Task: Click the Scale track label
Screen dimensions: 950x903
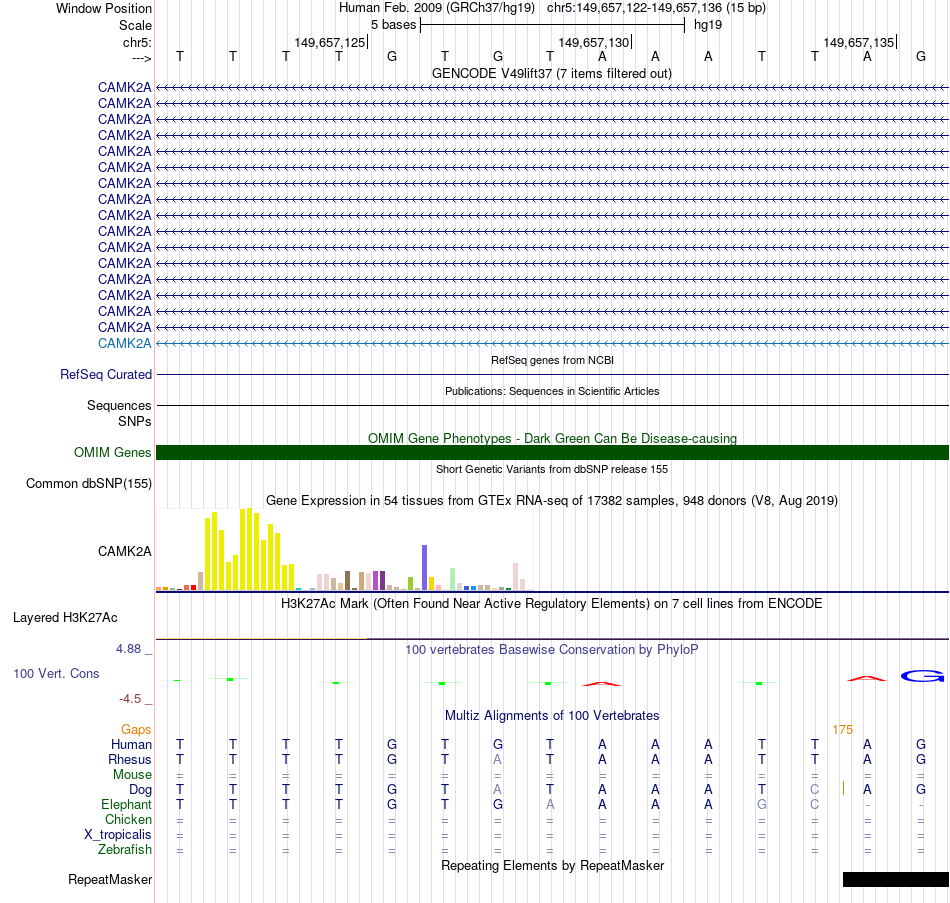Action: click(x=135, y=25)
